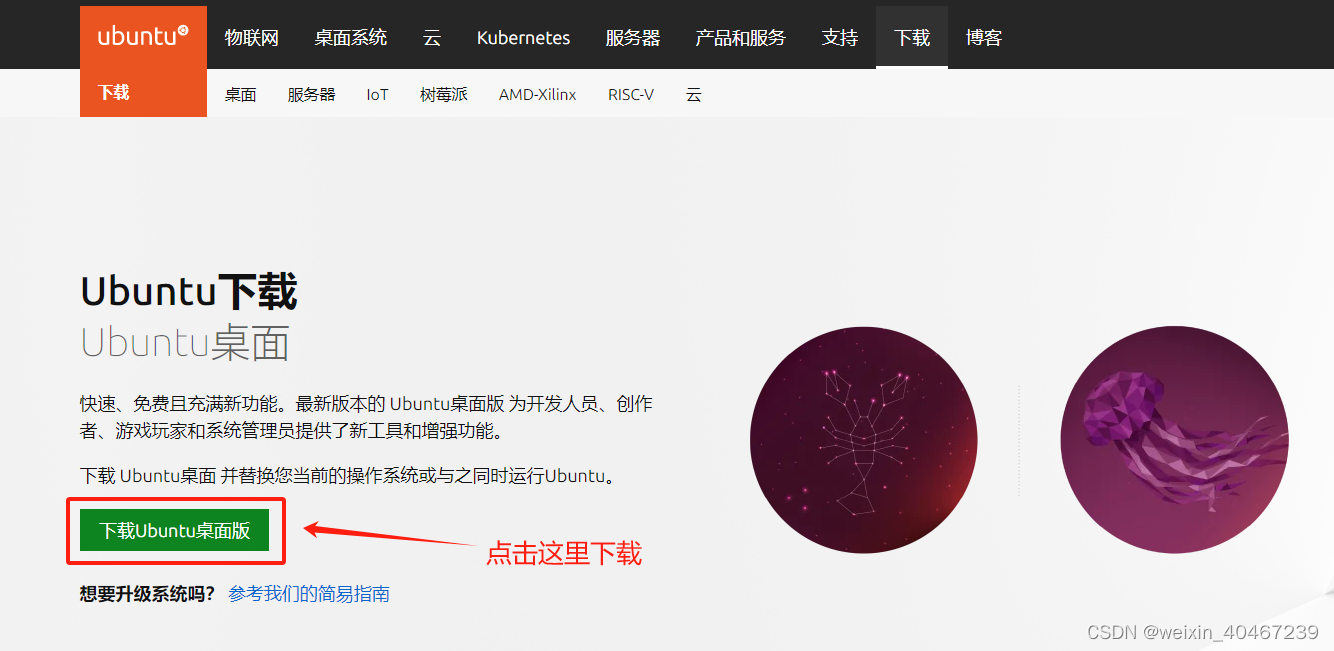Click the Ubuntu下载 heading
Viewport: 1334px width, 651px height.
pyautogui.click(x=189, y=292)
